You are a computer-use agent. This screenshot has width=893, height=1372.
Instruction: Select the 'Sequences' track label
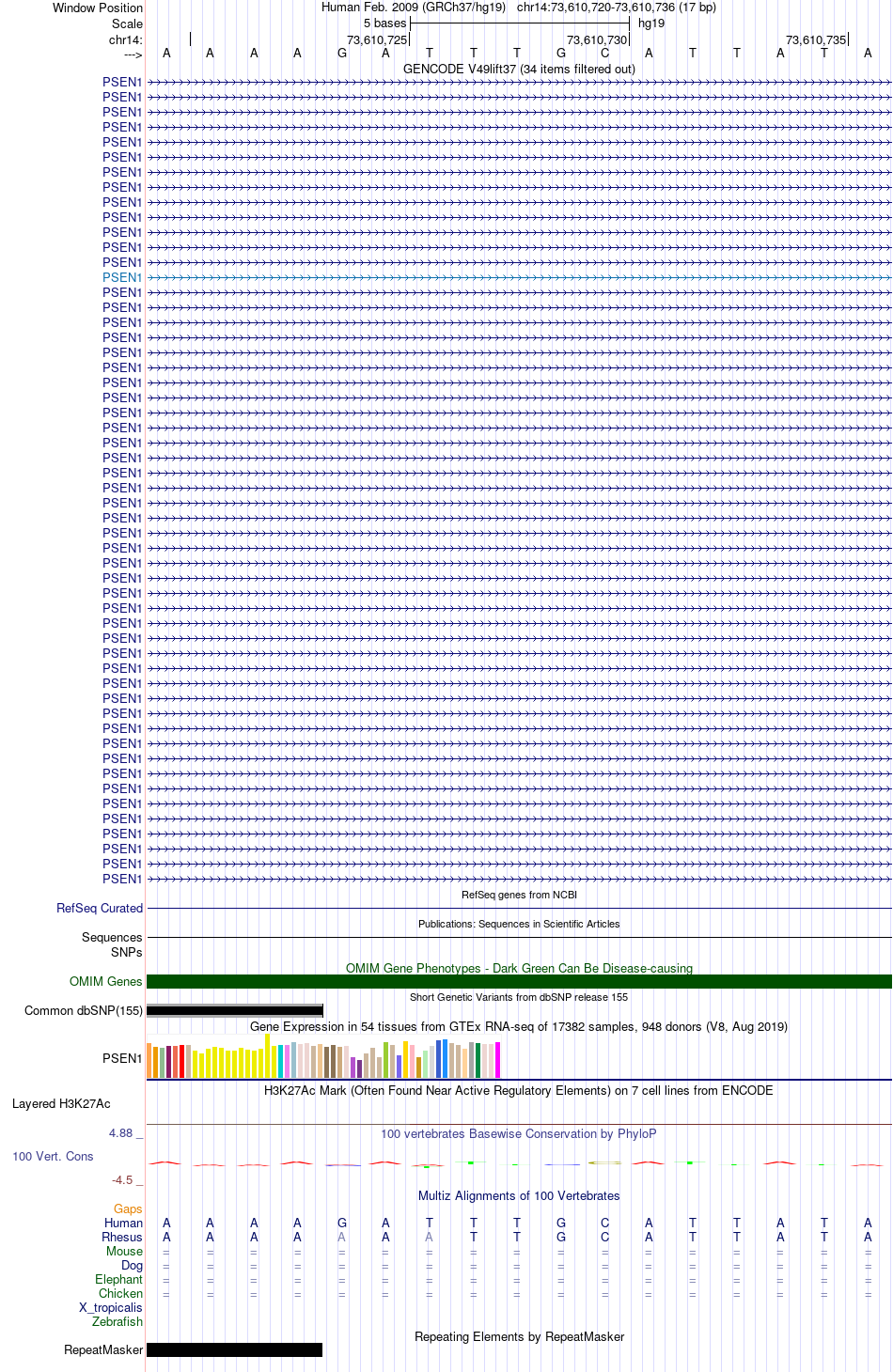[112, 937]
